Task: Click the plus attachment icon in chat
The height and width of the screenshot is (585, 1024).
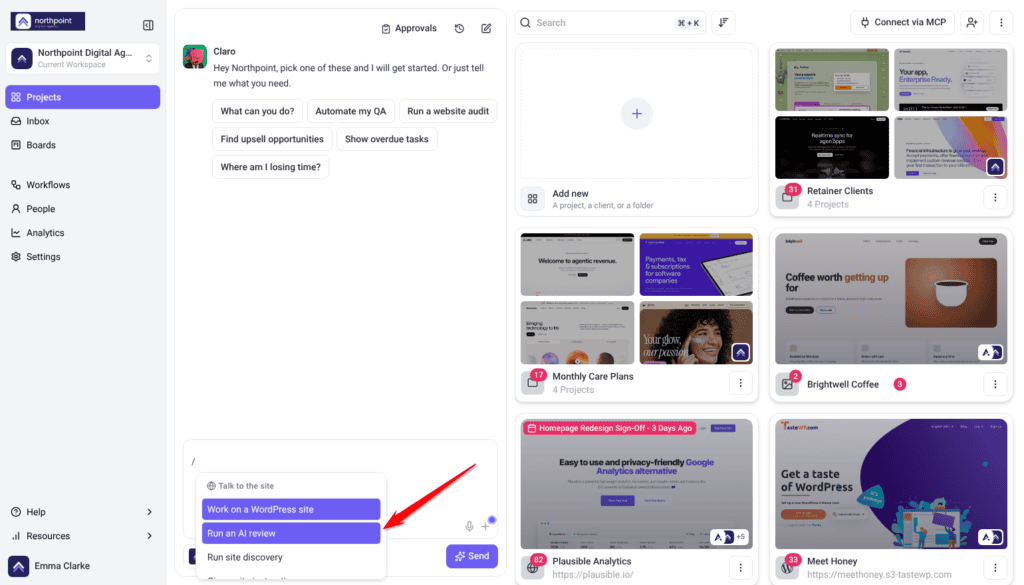Action: tap(485, 526)
